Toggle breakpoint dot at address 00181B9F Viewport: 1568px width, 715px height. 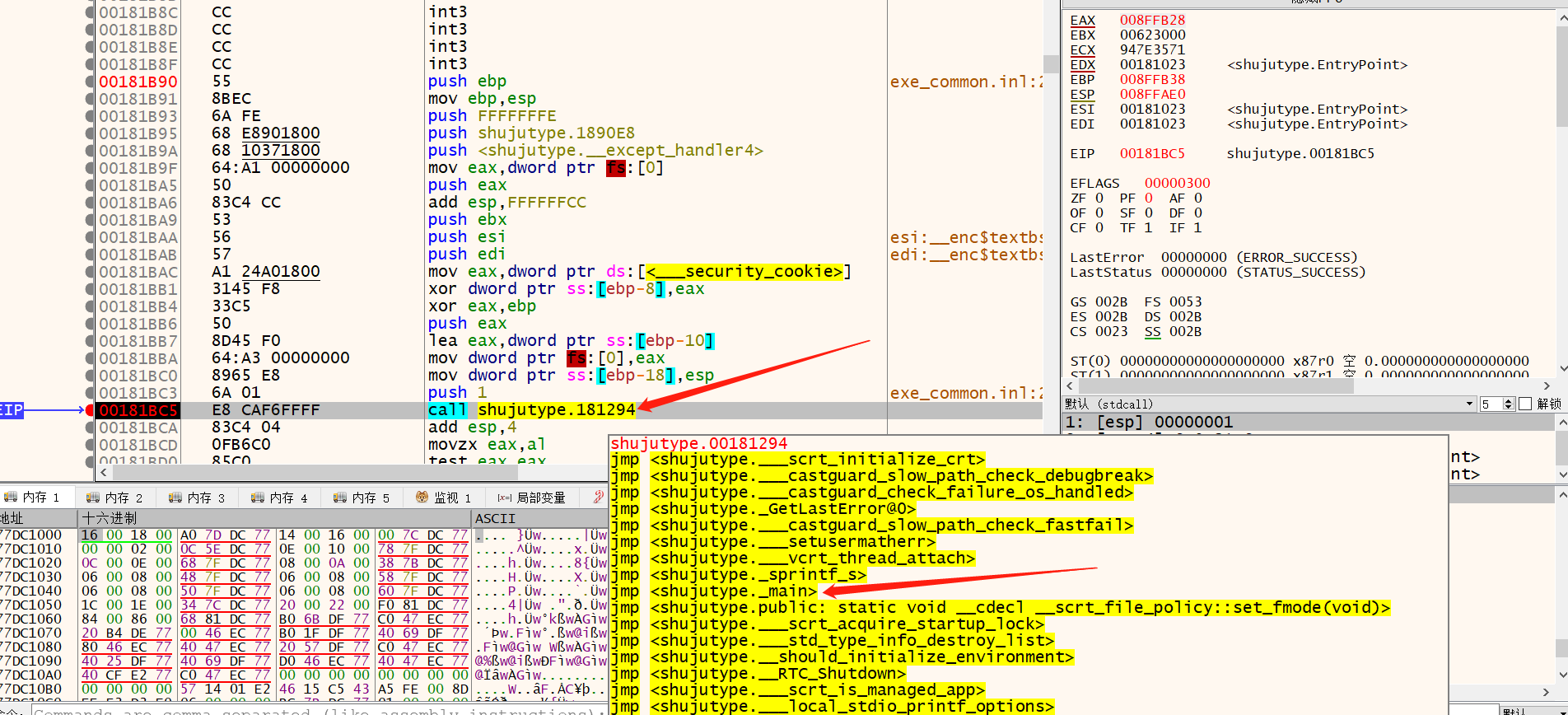(90, 168)
